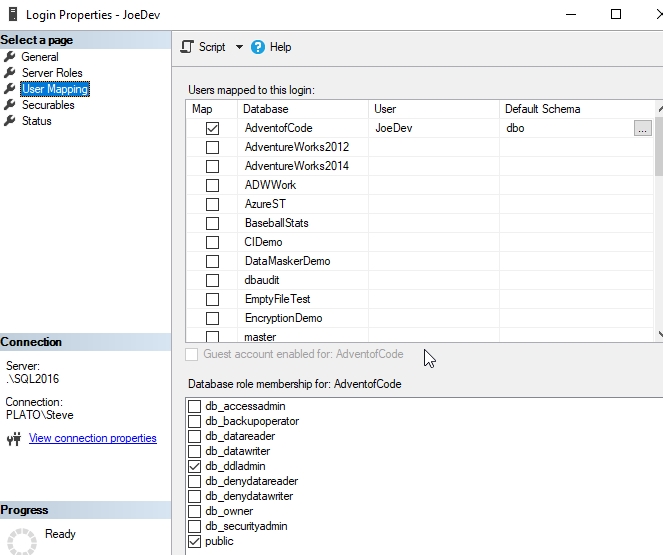Click the User Mapping wrench icon
Image resolution: width=663 pixels, height=555 pixels.
pyautogui.click(x=10, y=89)
